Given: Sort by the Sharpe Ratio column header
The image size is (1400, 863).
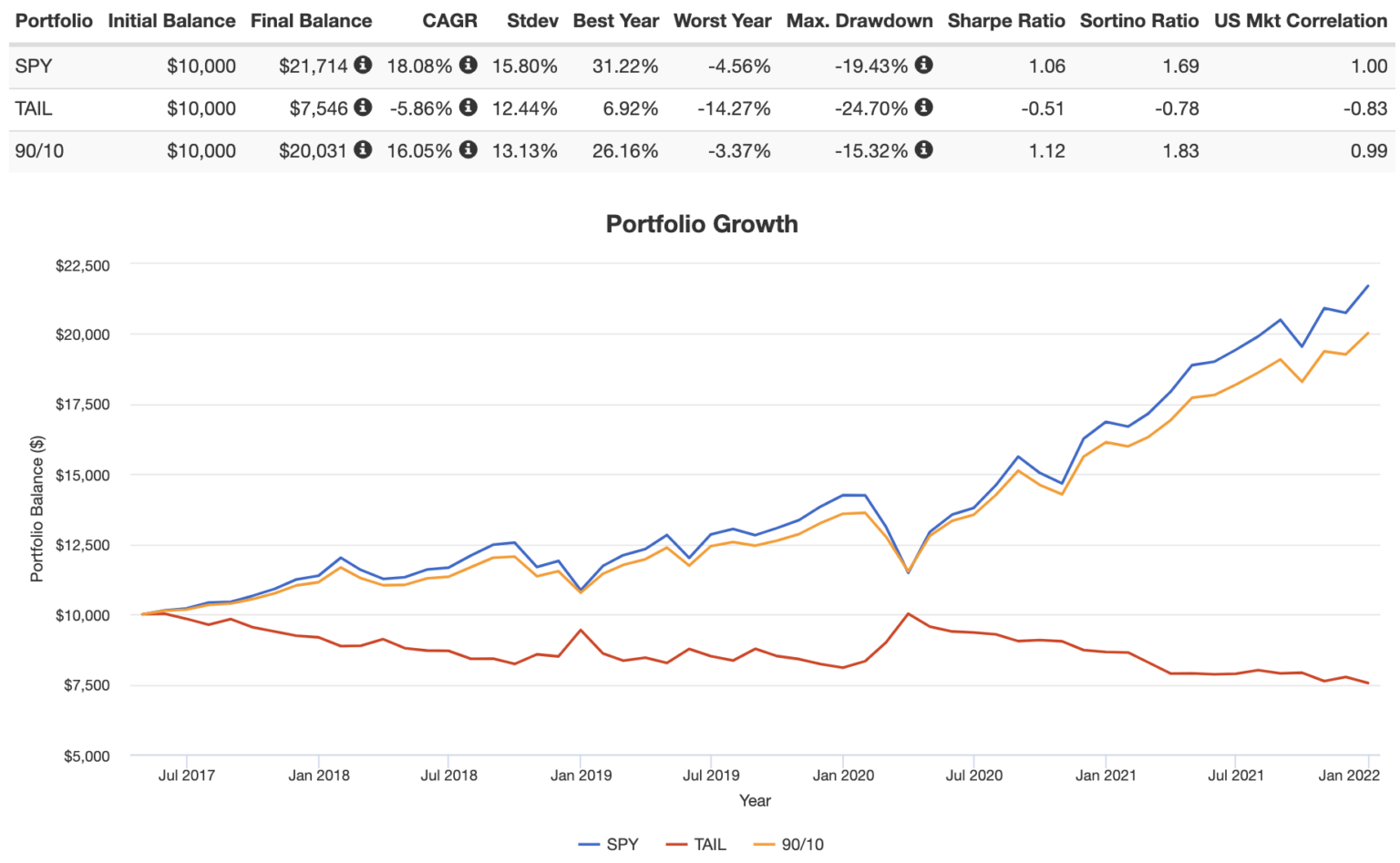Looking at the screenshot, I should (1005, 20).
